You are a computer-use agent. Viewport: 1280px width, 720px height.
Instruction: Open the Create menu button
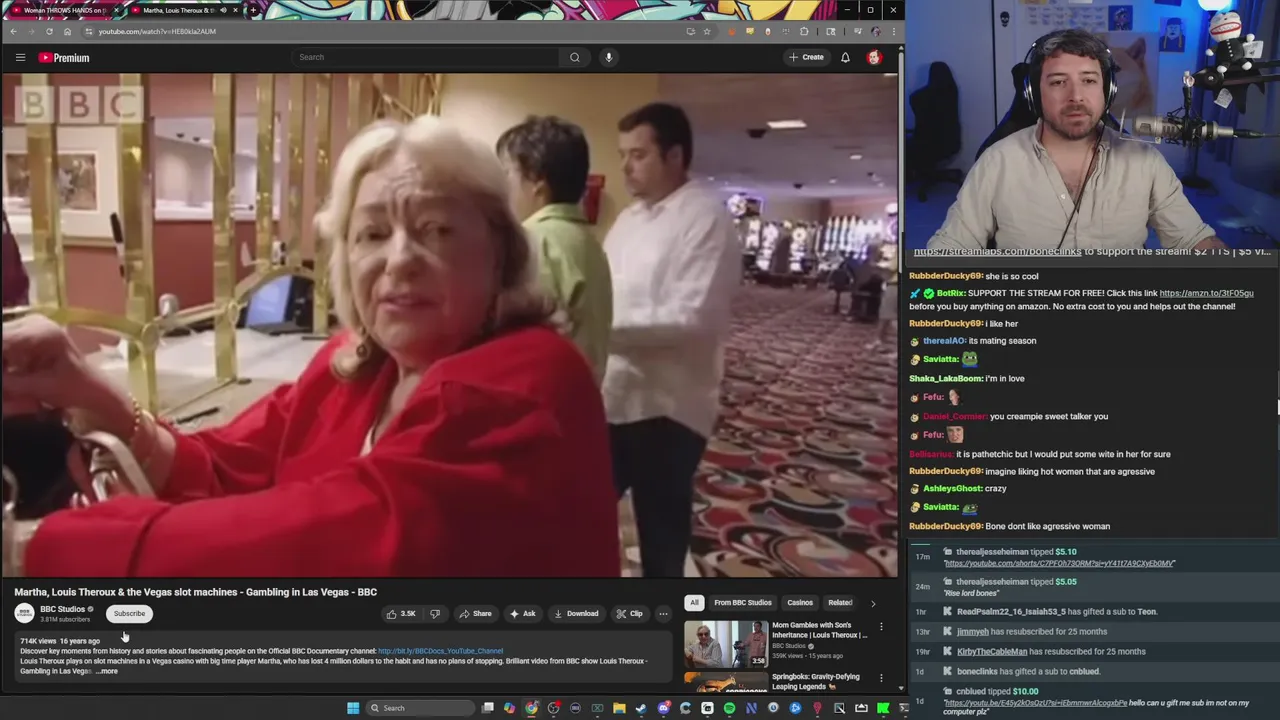[806, 57]
